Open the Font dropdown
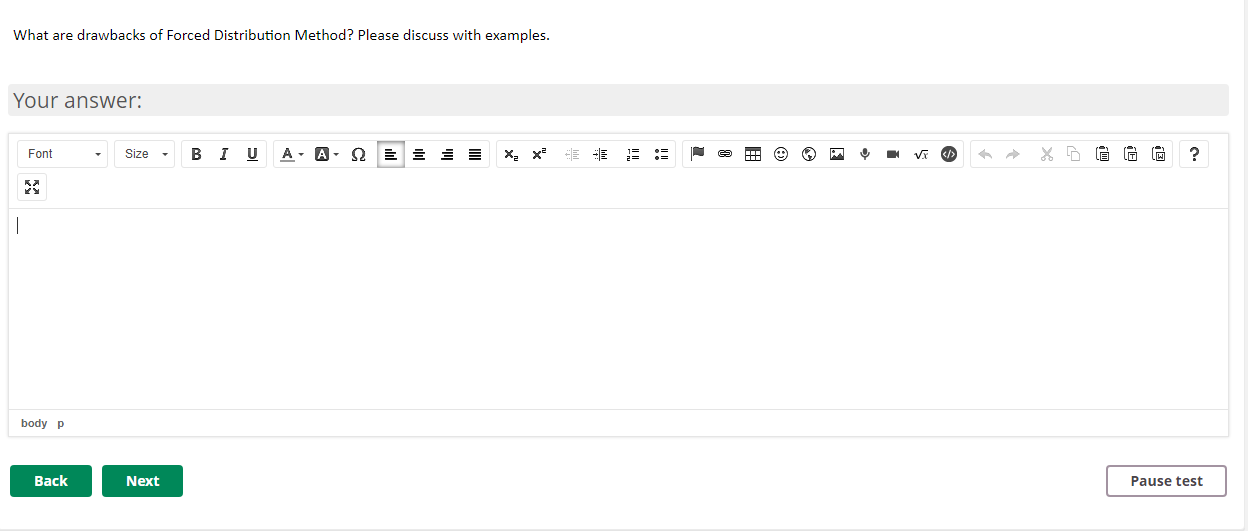The image size is (1248, 531). click(62, 154)
